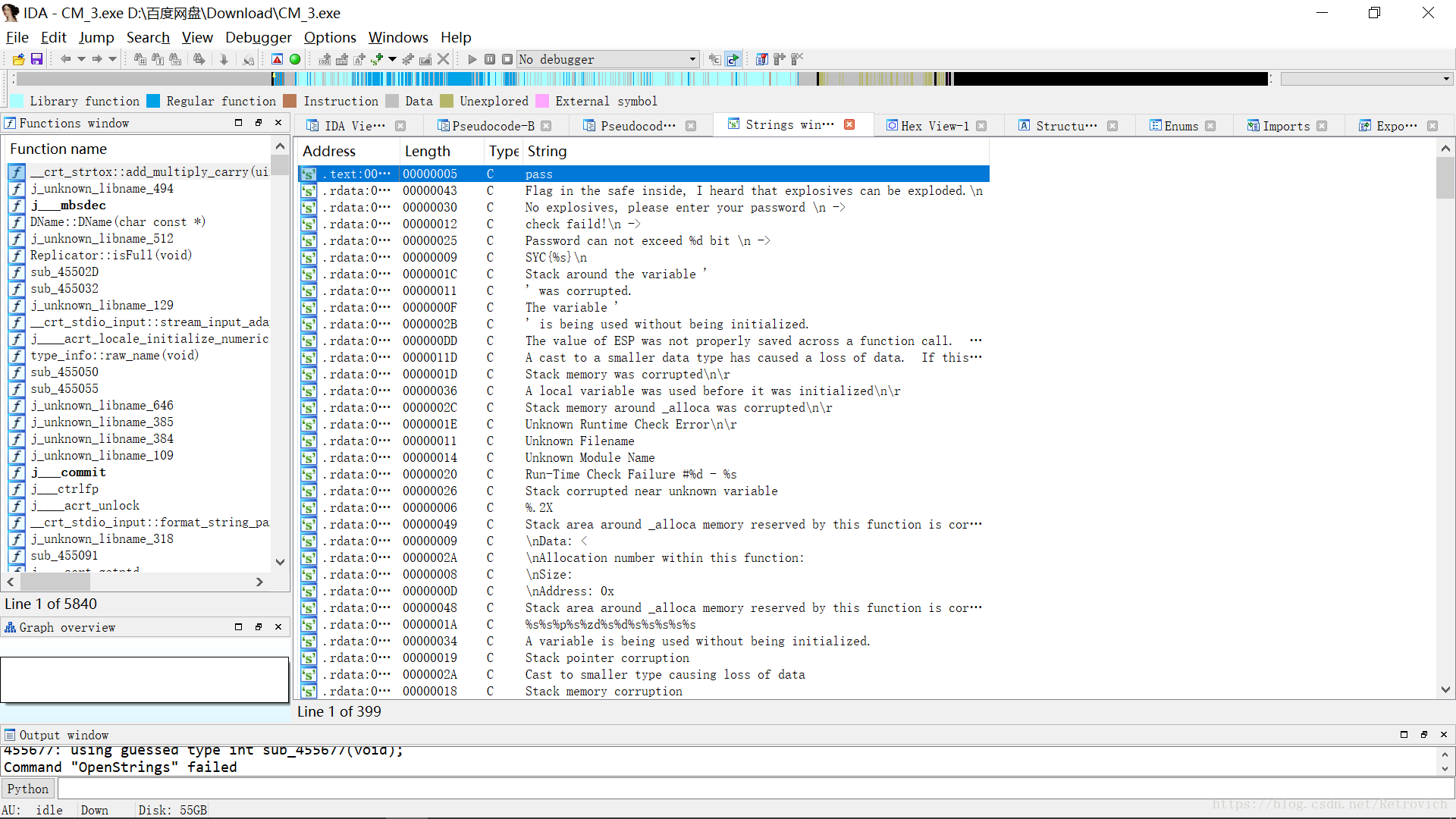Select the 'SYC{%s}' string row

[644, 258]
